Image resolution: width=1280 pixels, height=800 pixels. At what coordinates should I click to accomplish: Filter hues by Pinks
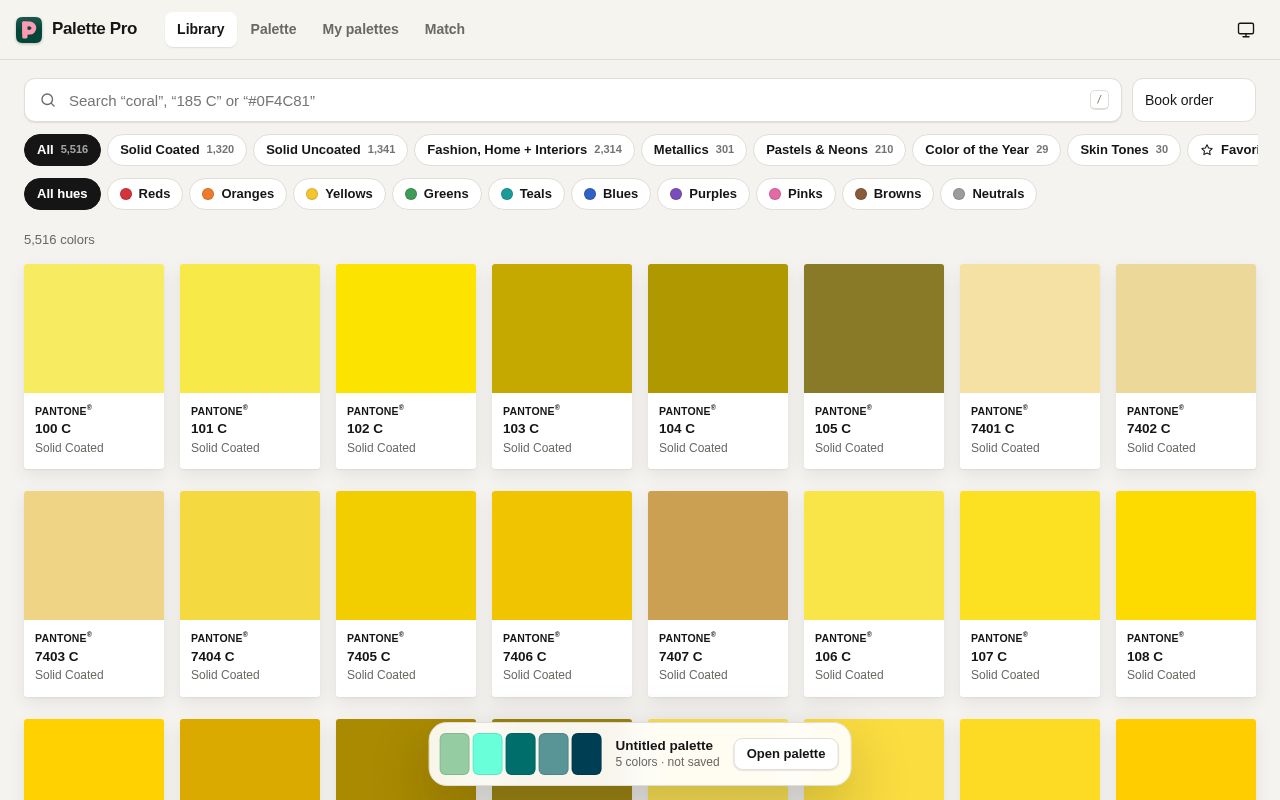point(796,194)
